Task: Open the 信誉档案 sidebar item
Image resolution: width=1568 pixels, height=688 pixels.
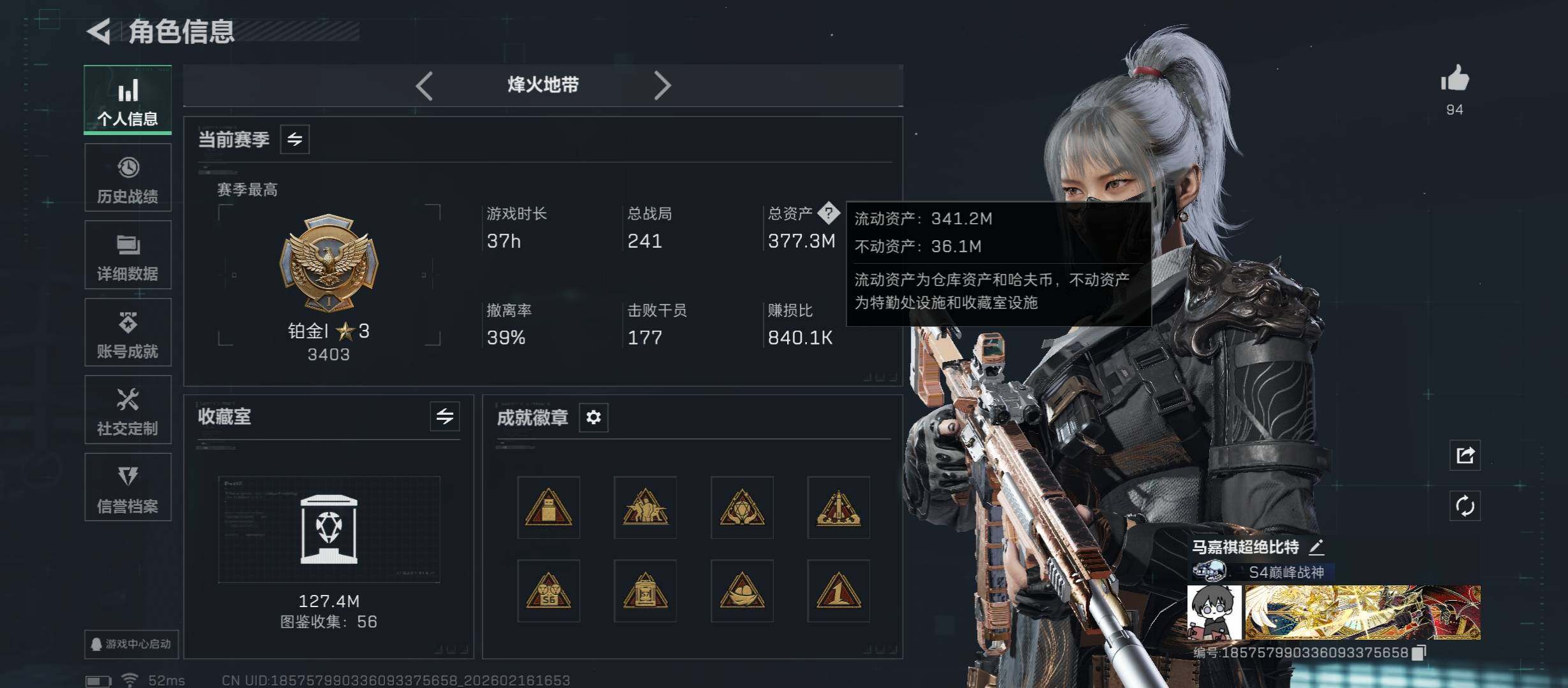Action: pos(127,487)
